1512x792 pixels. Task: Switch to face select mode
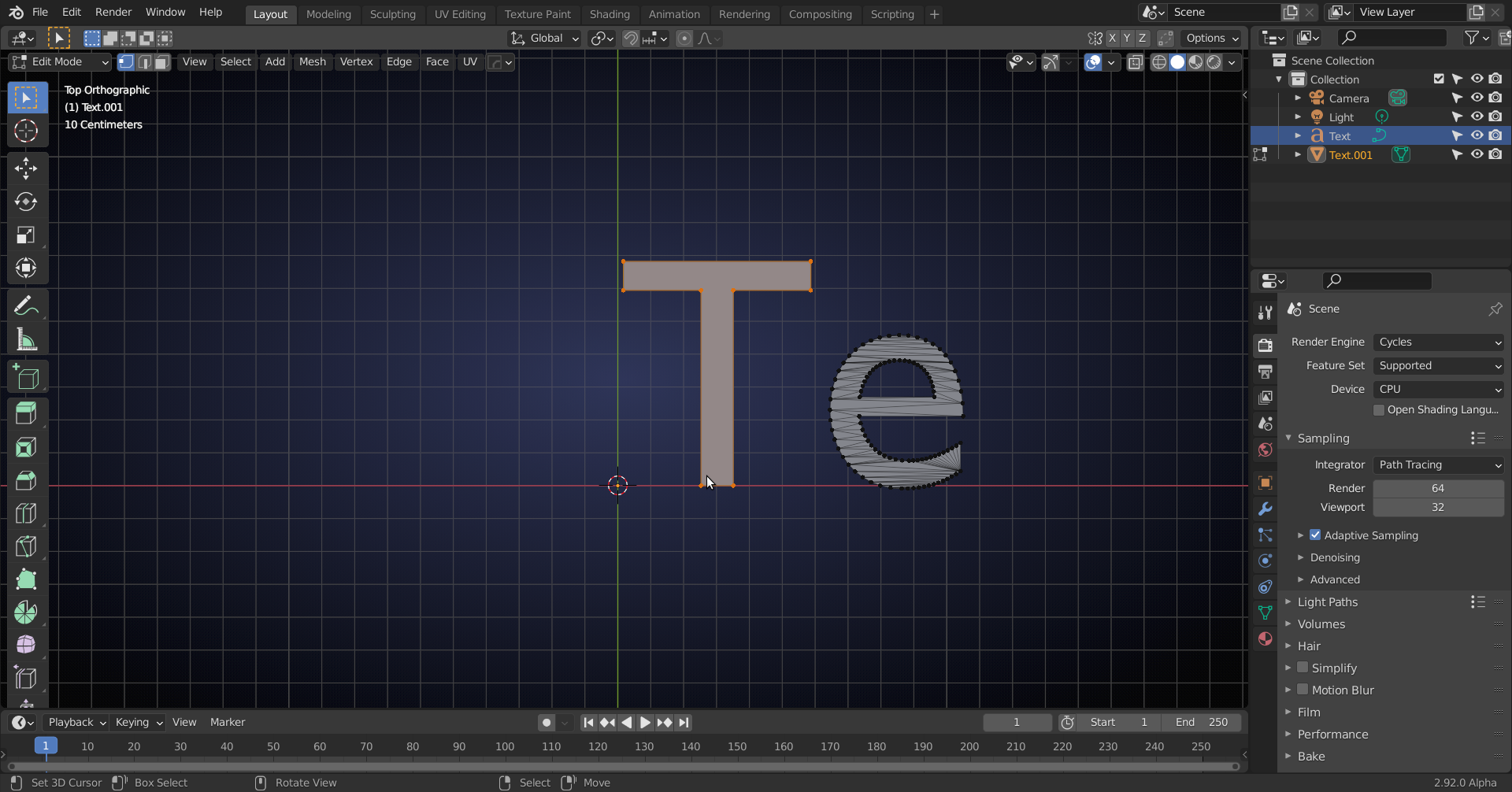tap(162, 62)
